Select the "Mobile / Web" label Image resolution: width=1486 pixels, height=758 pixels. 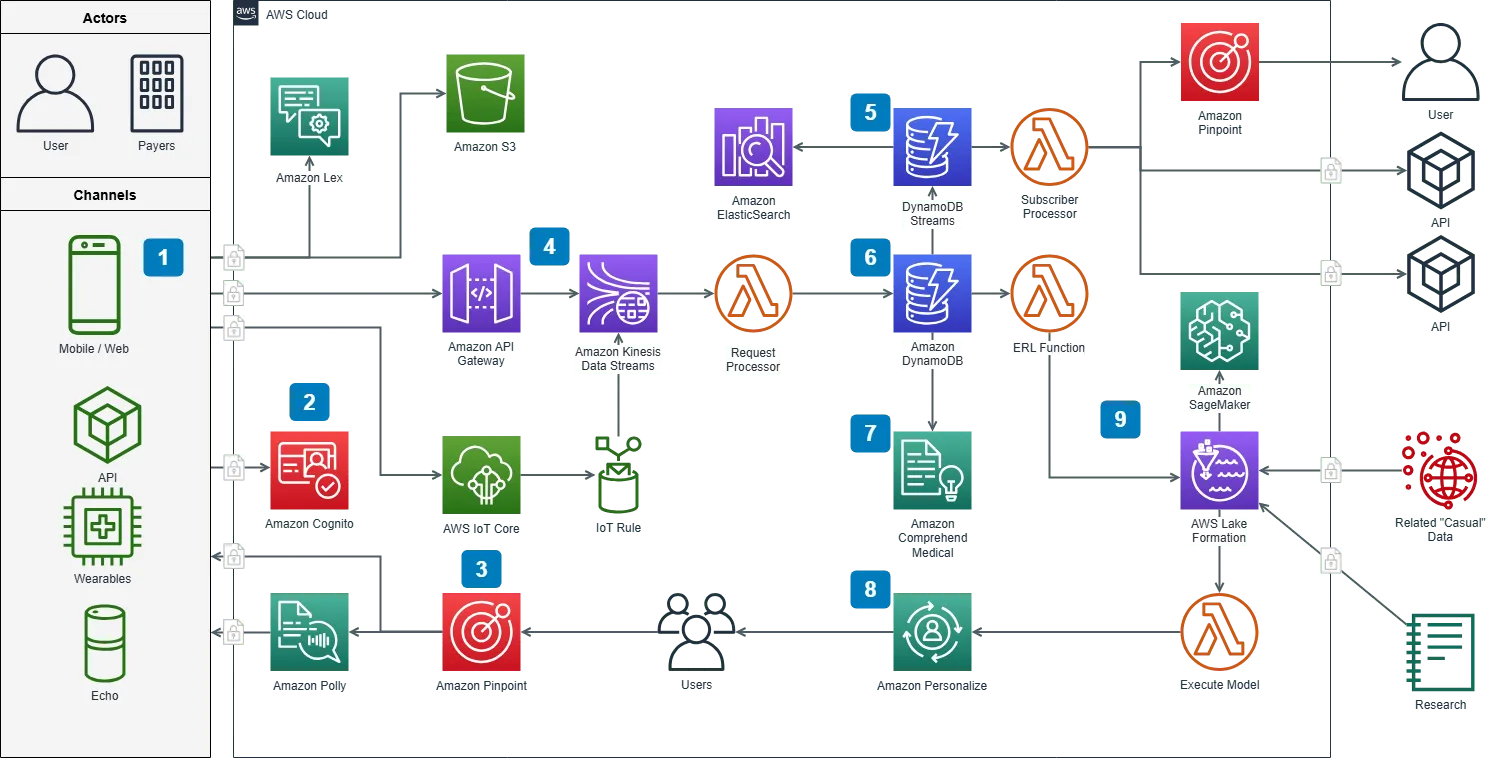point(94,349)
